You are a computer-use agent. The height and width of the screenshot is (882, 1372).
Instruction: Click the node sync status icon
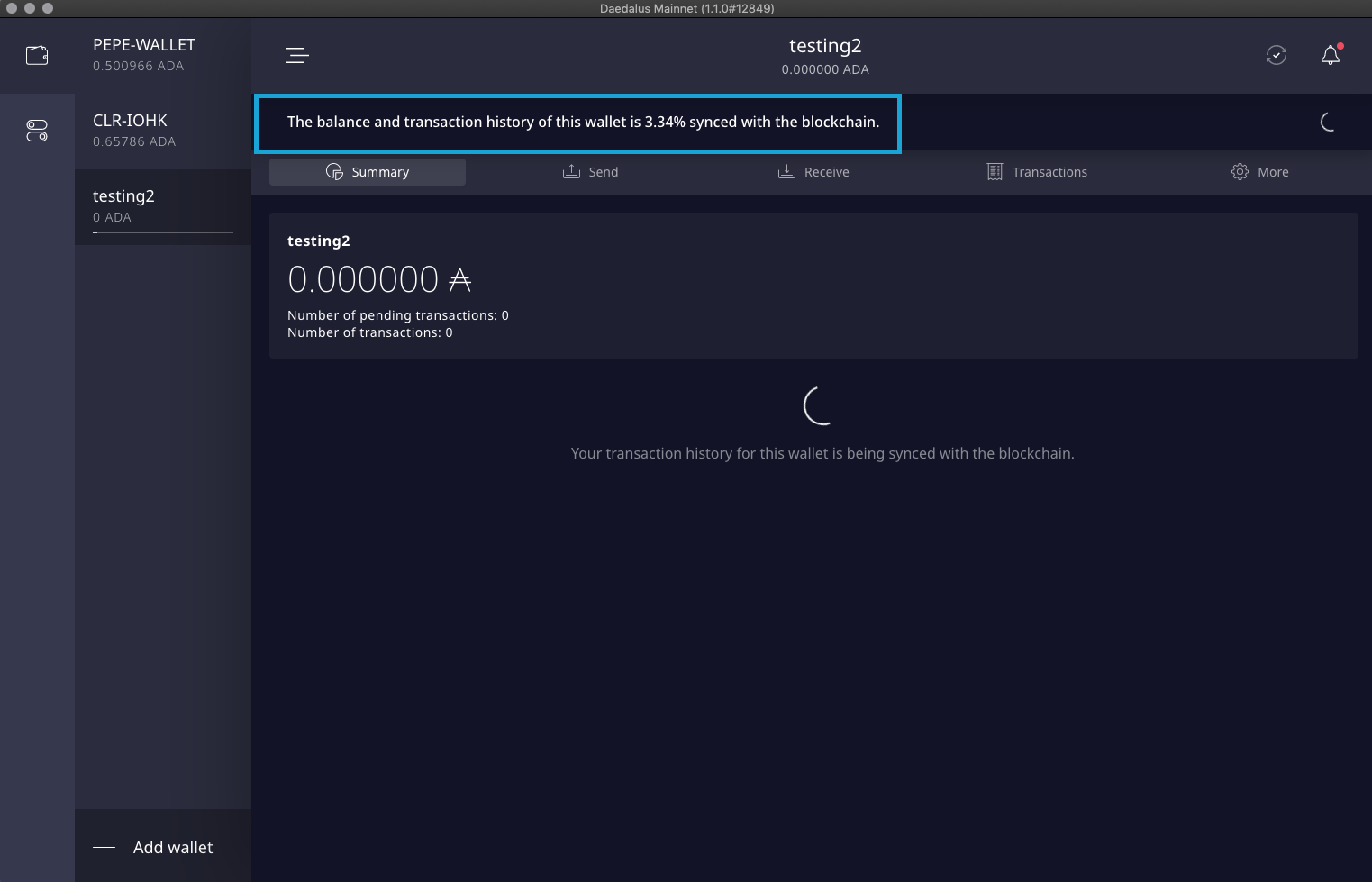tap(1276, 56)
